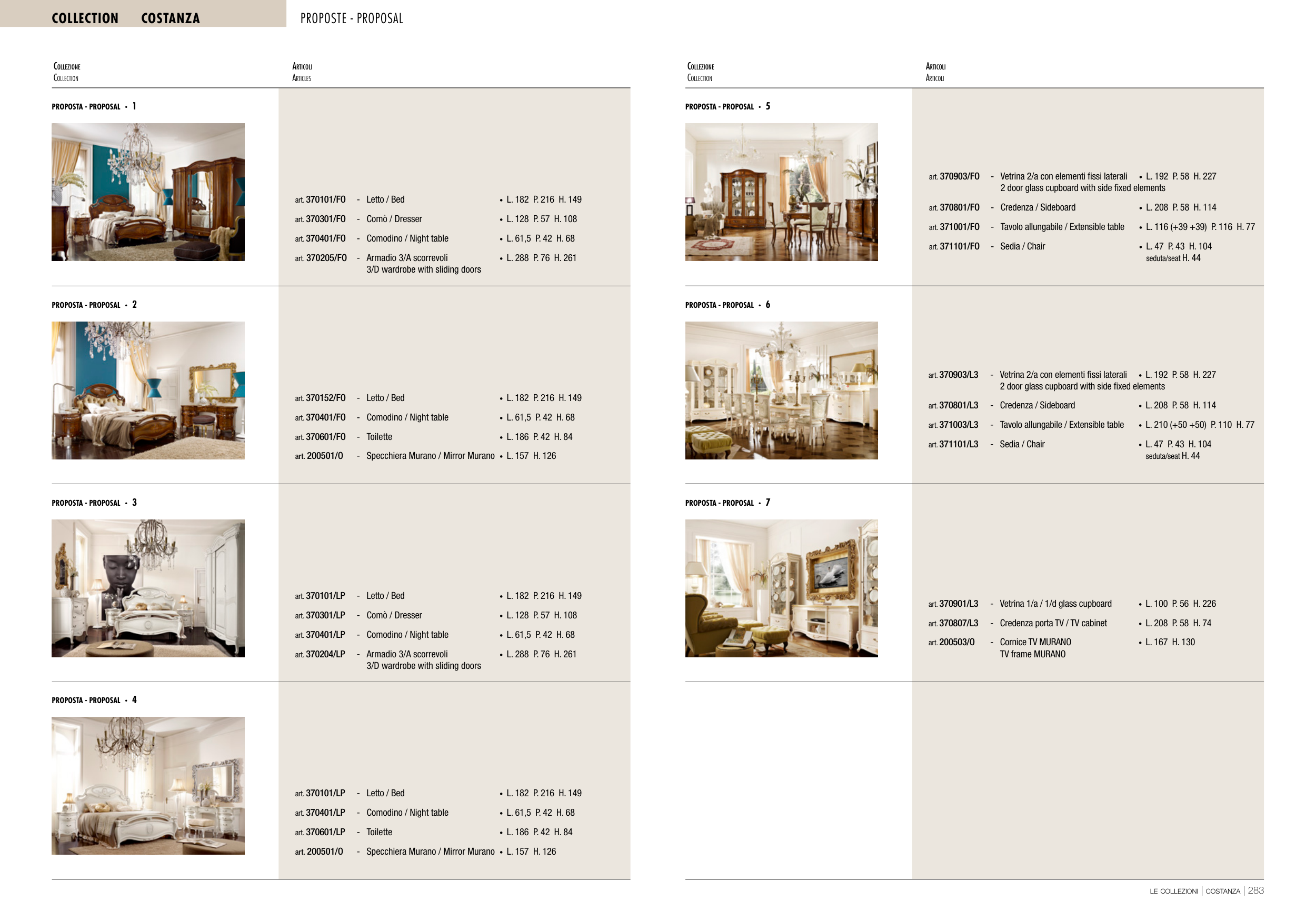
Task: Click the Proposal 1 bedroom photo
Action: click(x=148, y=192)
